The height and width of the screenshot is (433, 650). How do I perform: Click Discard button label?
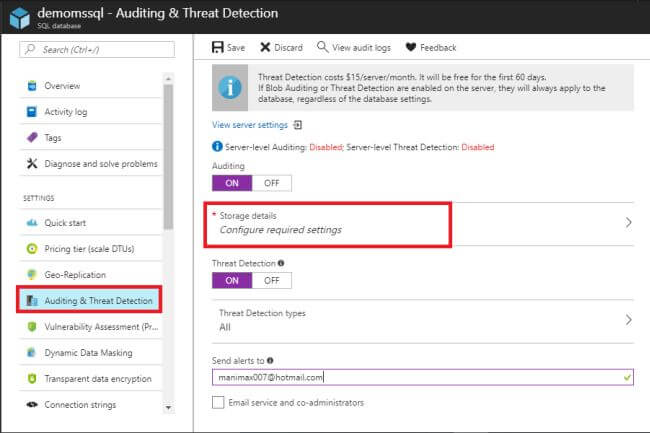click(x=289, y=48)
